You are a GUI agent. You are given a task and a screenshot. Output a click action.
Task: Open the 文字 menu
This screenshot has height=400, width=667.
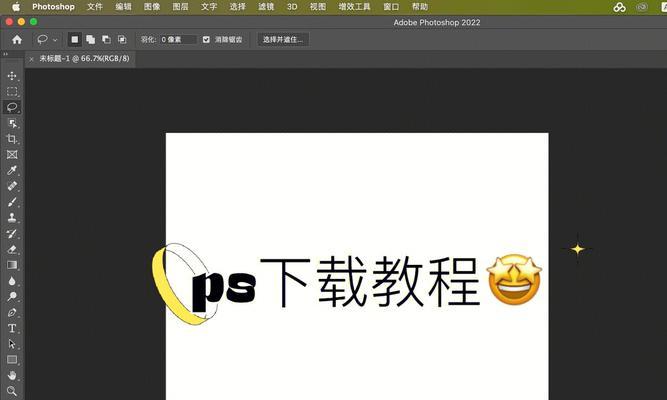click(x=209, y=7)
